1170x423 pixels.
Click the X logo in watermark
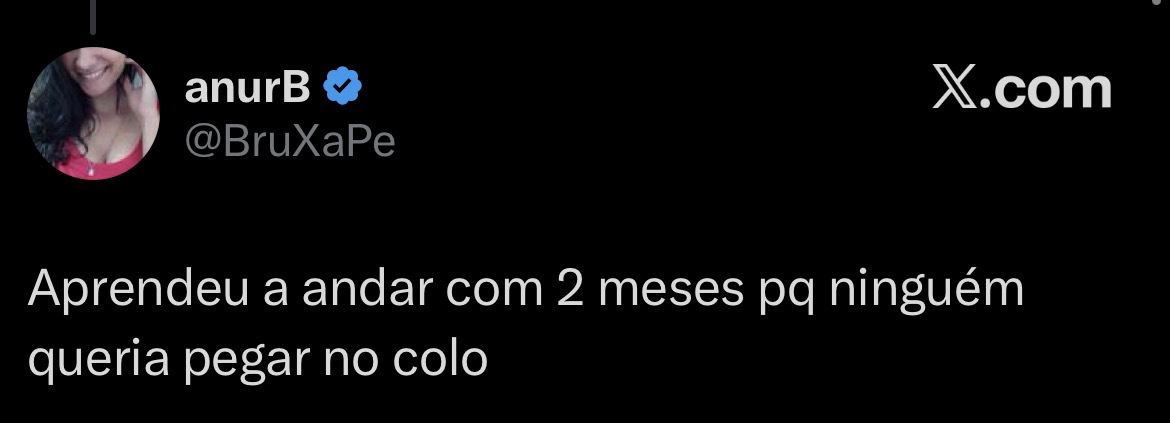[956, 88]
